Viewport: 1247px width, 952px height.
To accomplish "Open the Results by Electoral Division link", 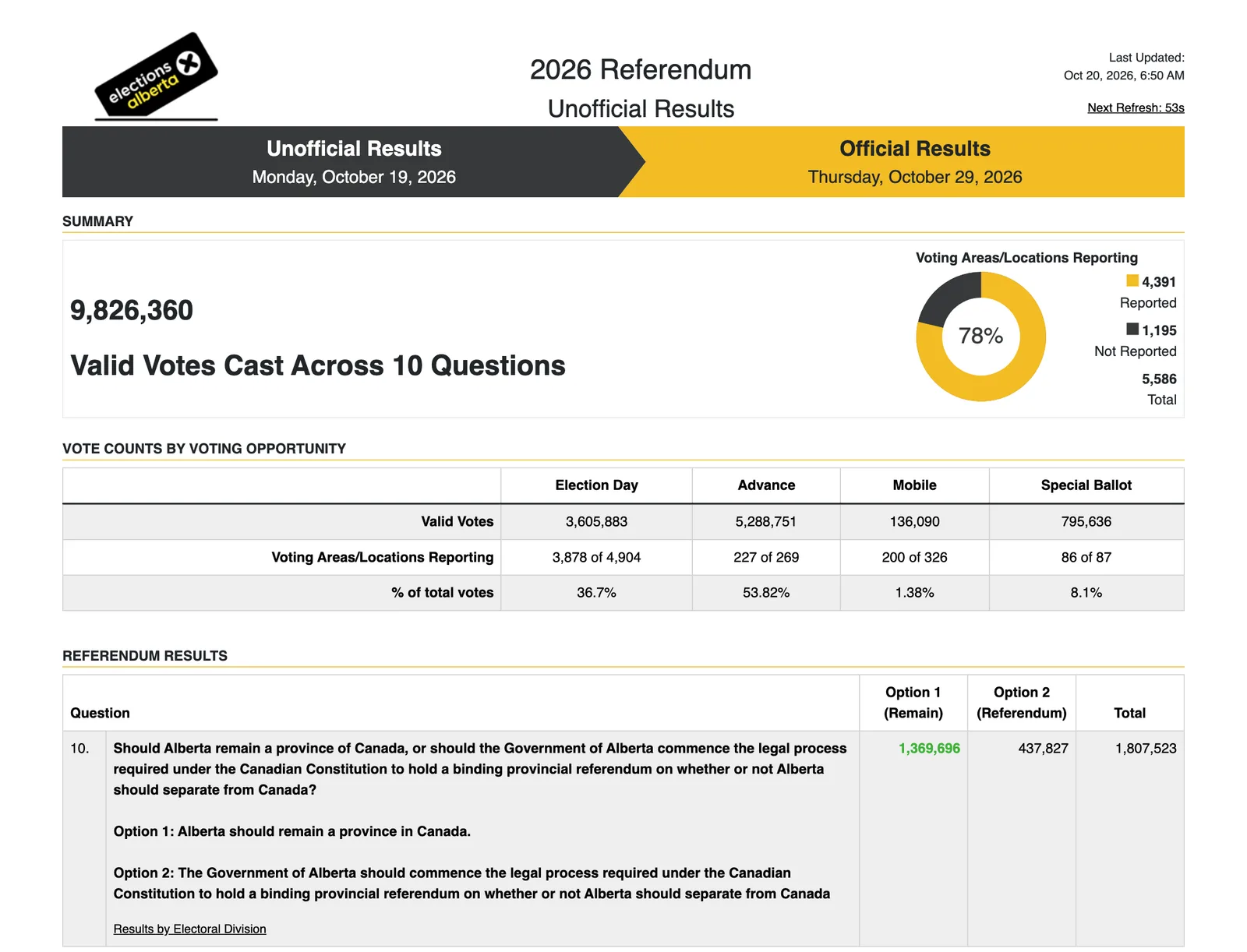I will point(189,929).
